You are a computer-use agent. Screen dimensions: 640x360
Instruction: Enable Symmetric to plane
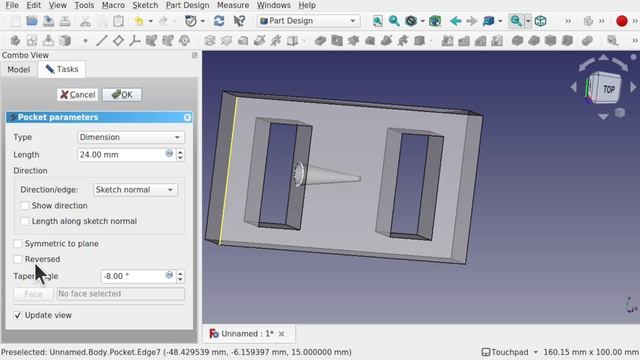click(18, 244)
